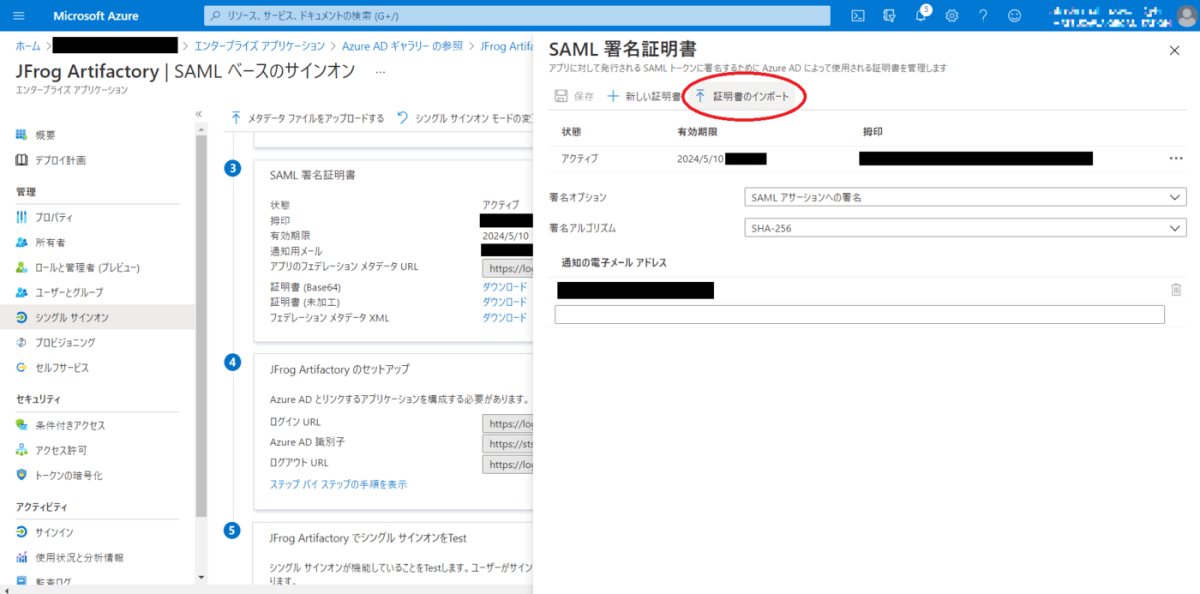1200x594 pixels.
Task: Open the page title ellipsis menu
Action: click(380, 72)
